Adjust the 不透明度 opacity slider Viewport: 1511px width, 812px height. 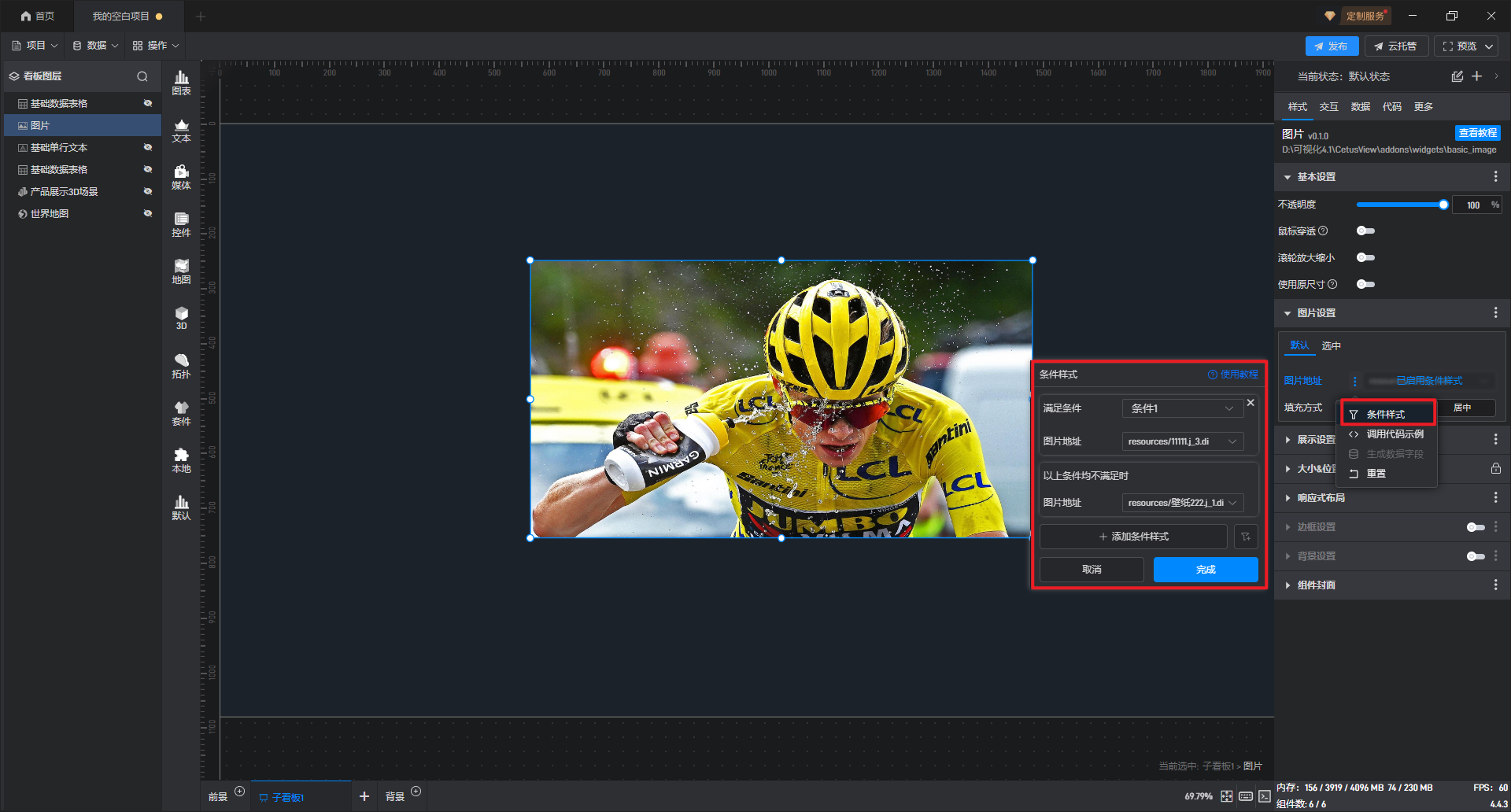(x=1401, y=205)
